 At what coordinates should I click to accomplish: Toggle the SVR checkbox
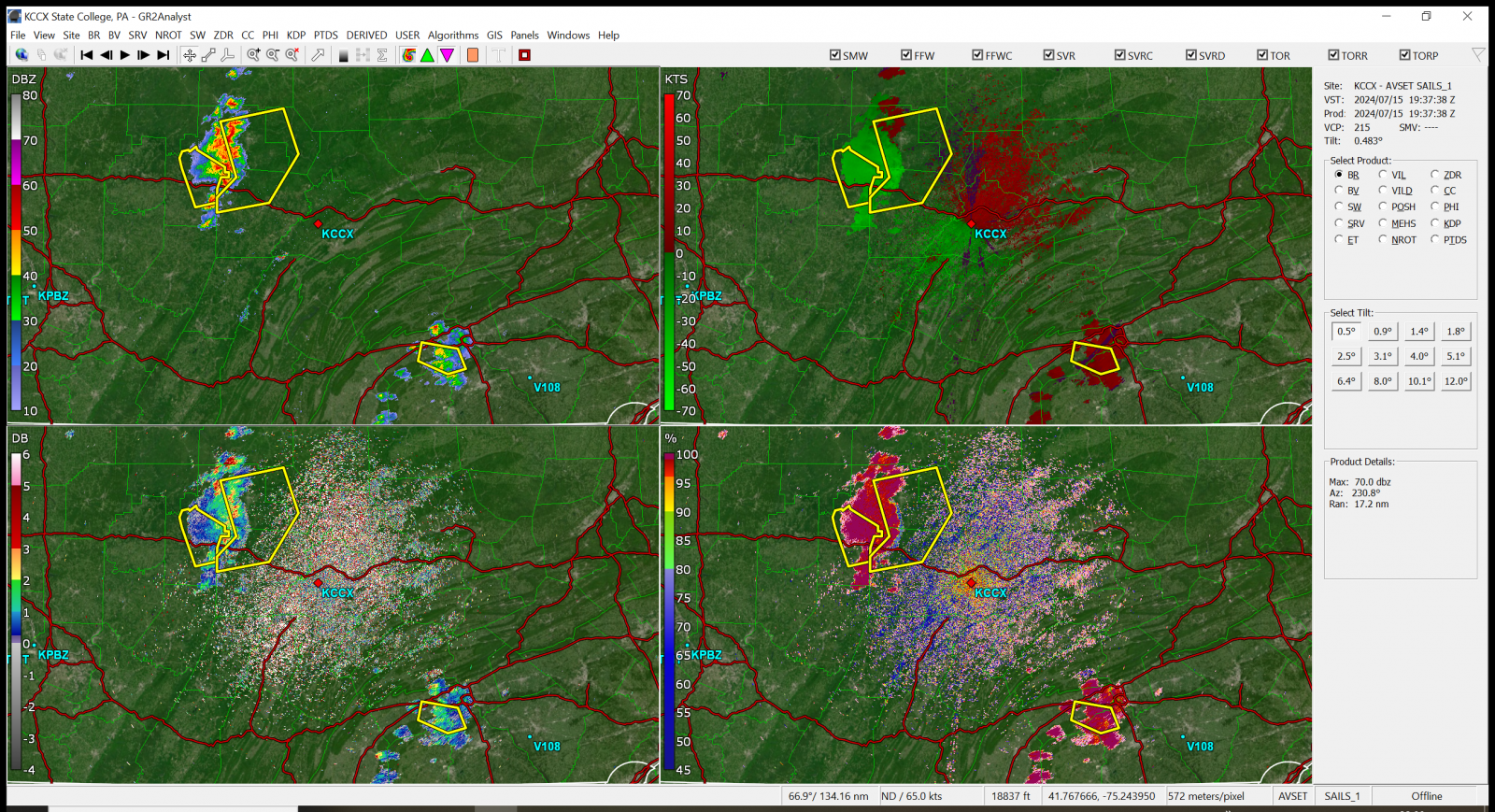(1049, 55)
